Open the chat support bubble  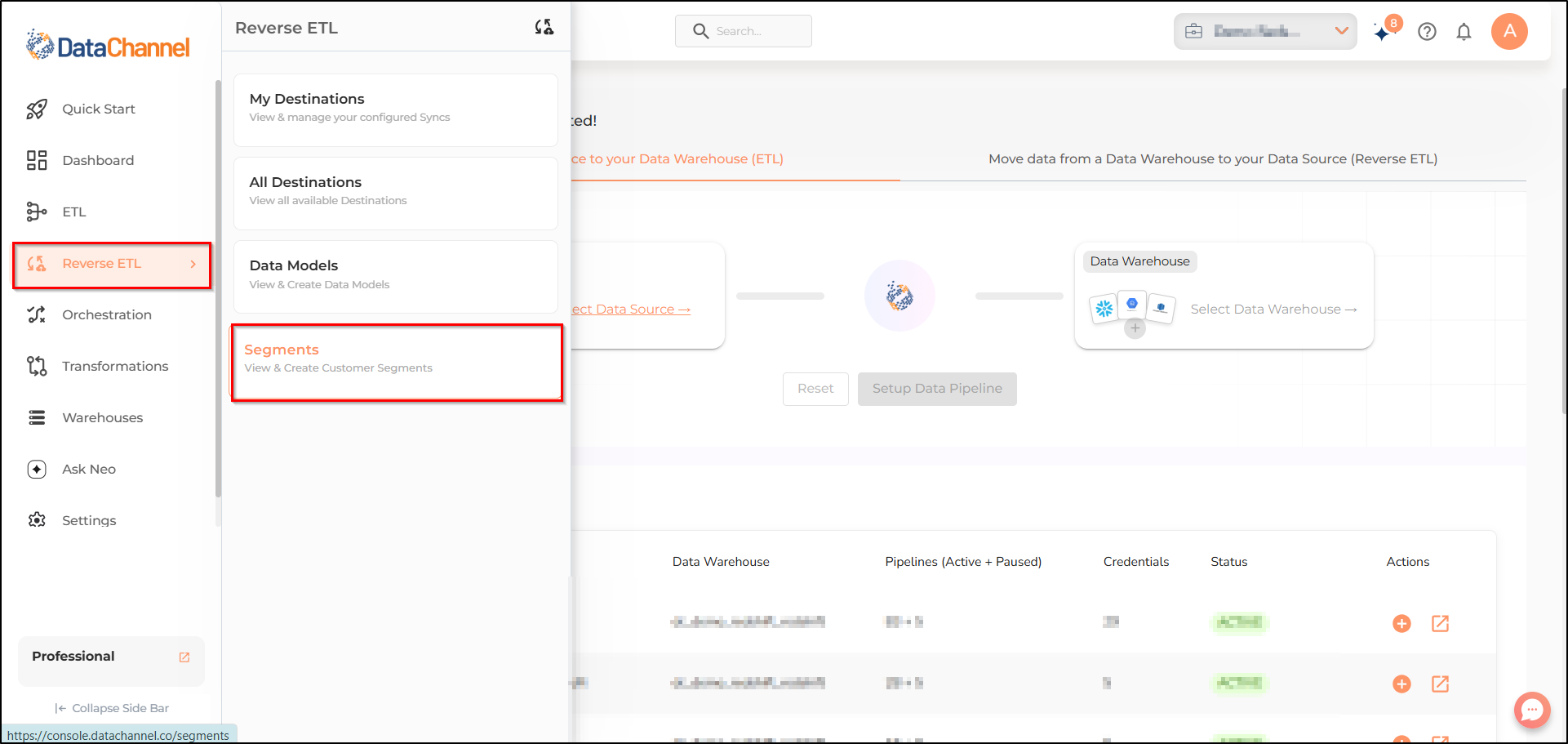tap(1532, 710)
